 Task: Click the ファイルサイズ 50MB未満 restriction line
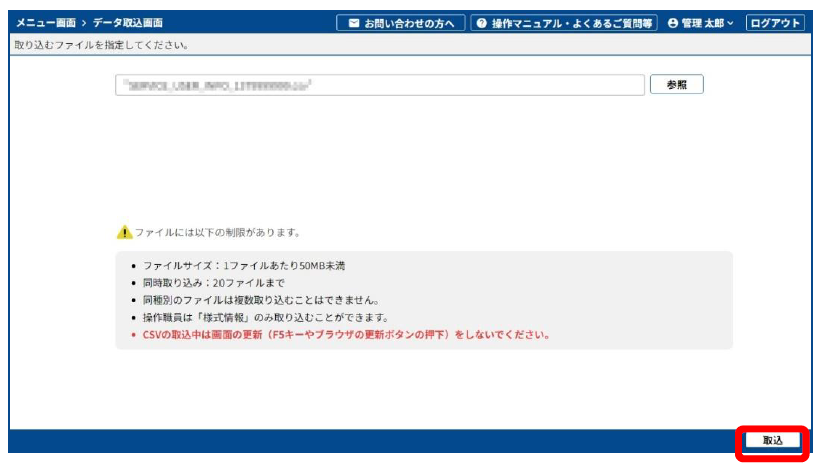[x=245, y=266]
